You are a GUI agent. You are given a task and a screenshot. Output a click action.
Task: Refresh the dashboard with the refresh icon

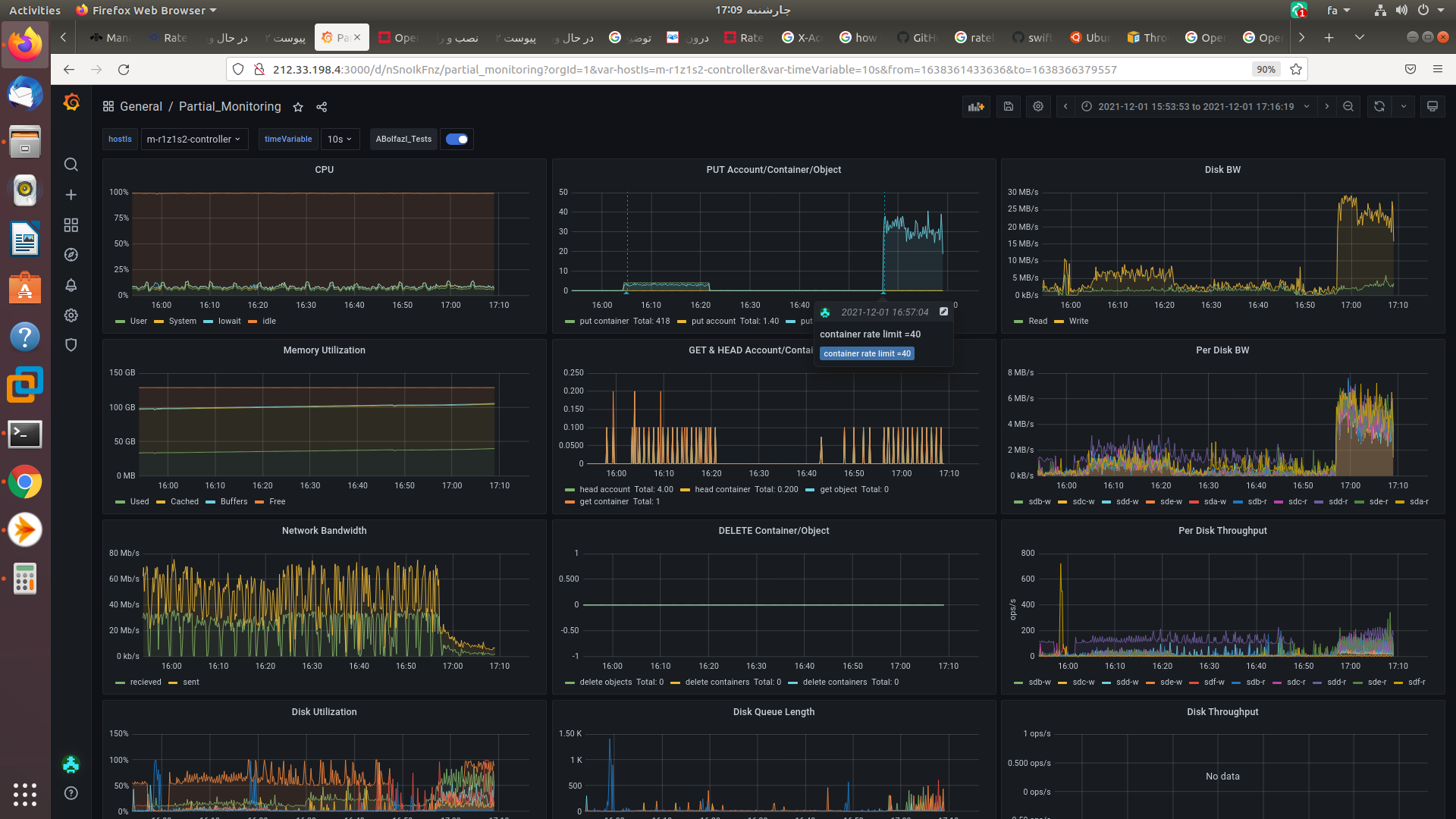(1379, 107)
